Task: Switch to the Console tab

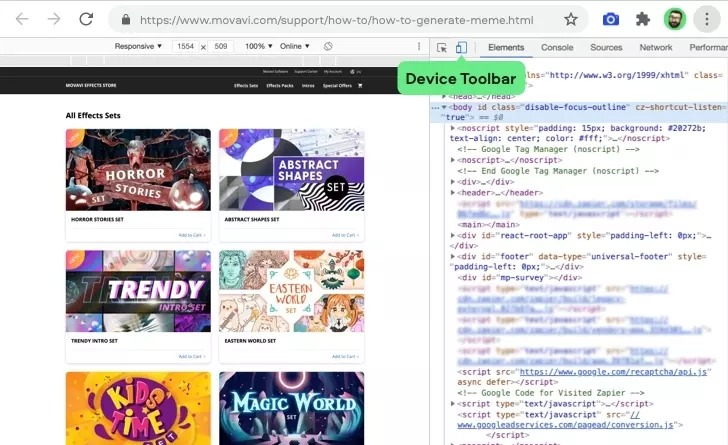Action: coord(557,47)
